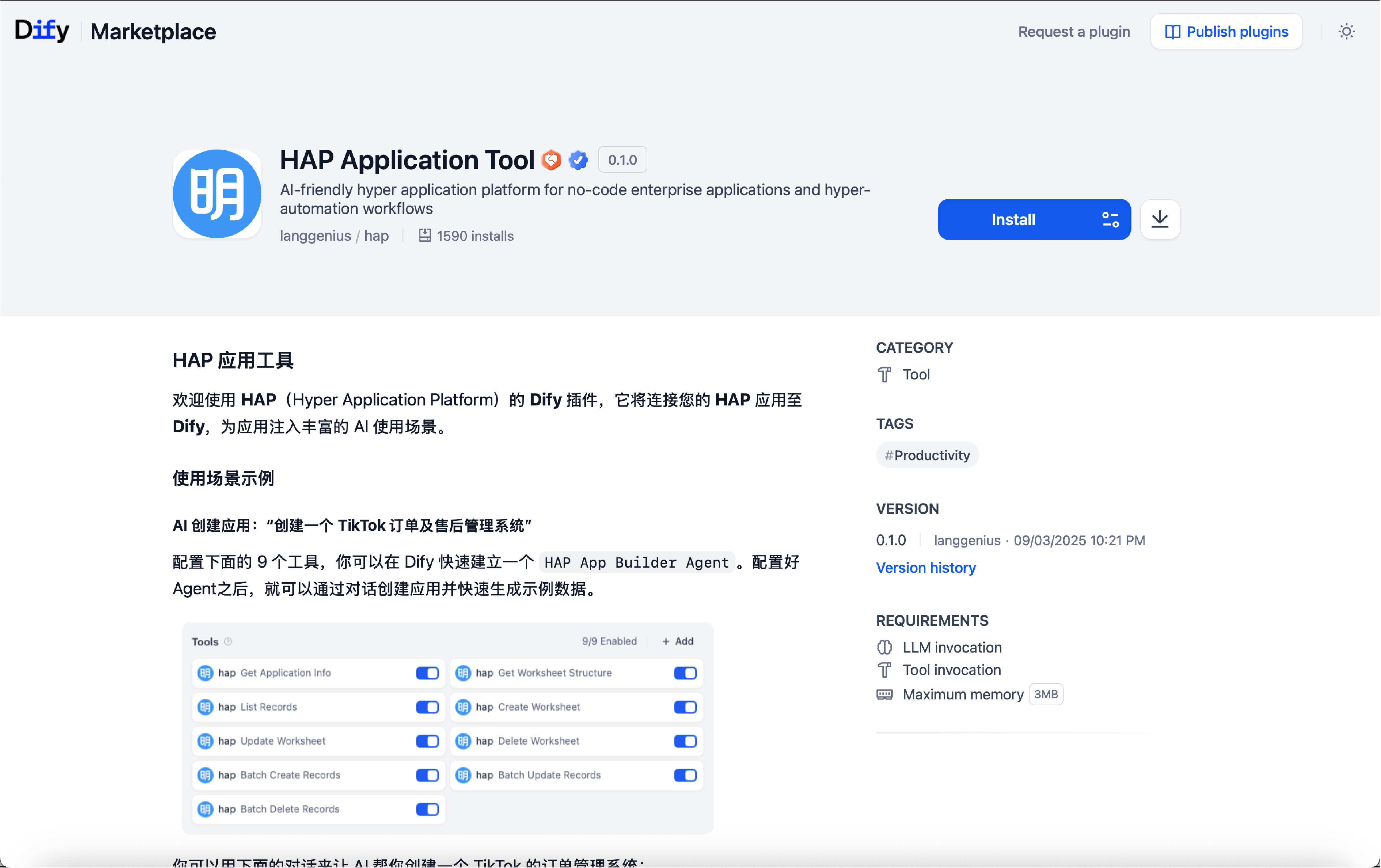Click the blue verified checkmark badge
This screenshot has height=868, width=1381.
(x=578, y=160)
